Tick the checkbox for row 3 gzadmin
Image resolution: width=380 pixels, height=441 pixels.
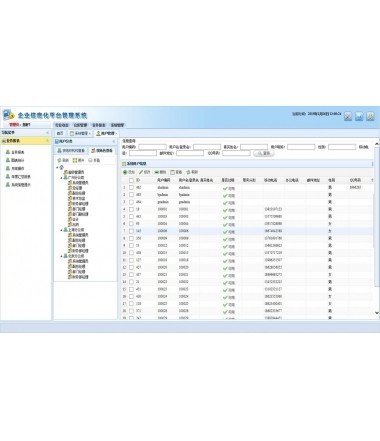click(131, 202)
